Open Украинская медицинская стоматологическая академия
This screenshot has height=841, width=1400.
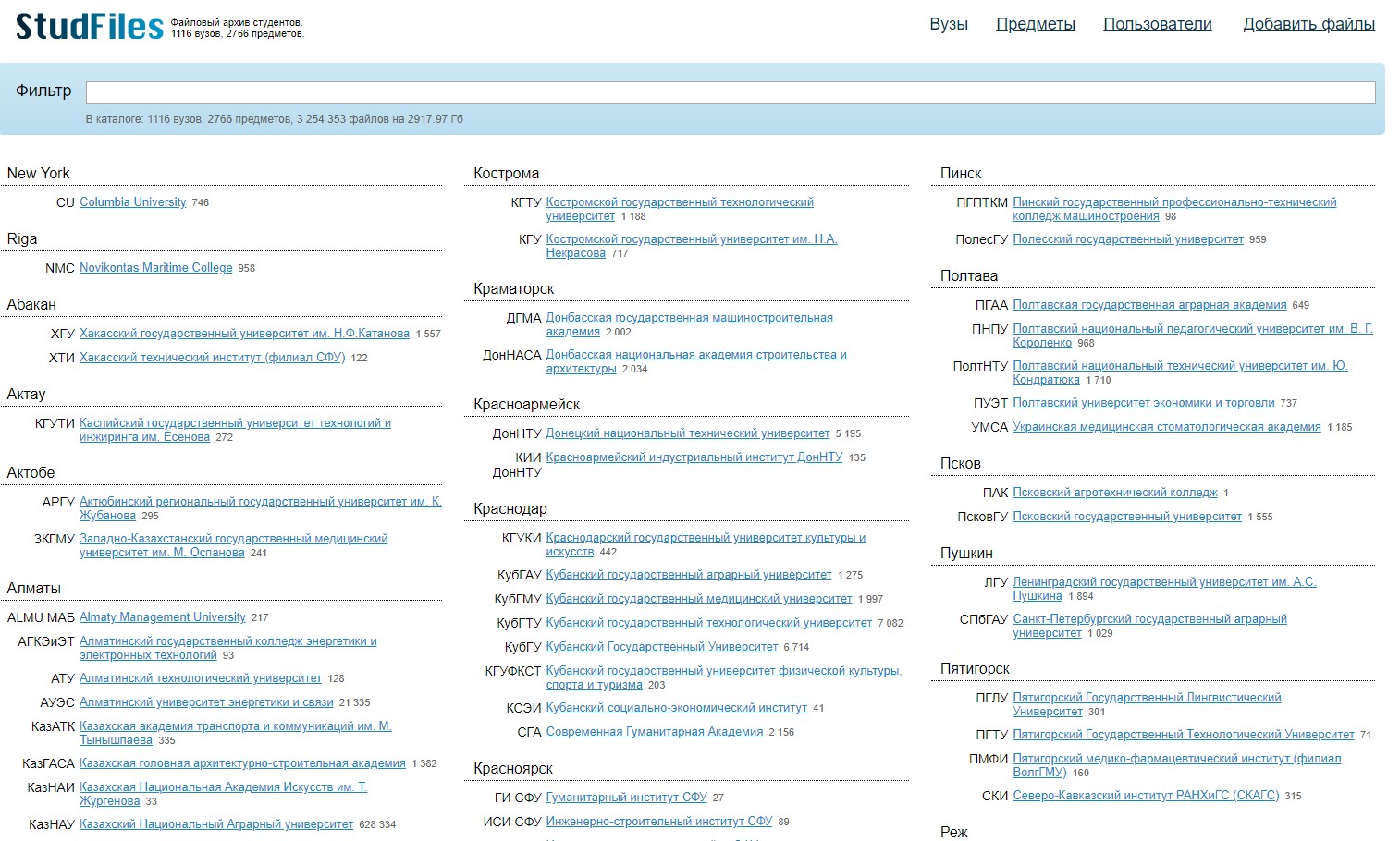click(x=1167, y=427)
